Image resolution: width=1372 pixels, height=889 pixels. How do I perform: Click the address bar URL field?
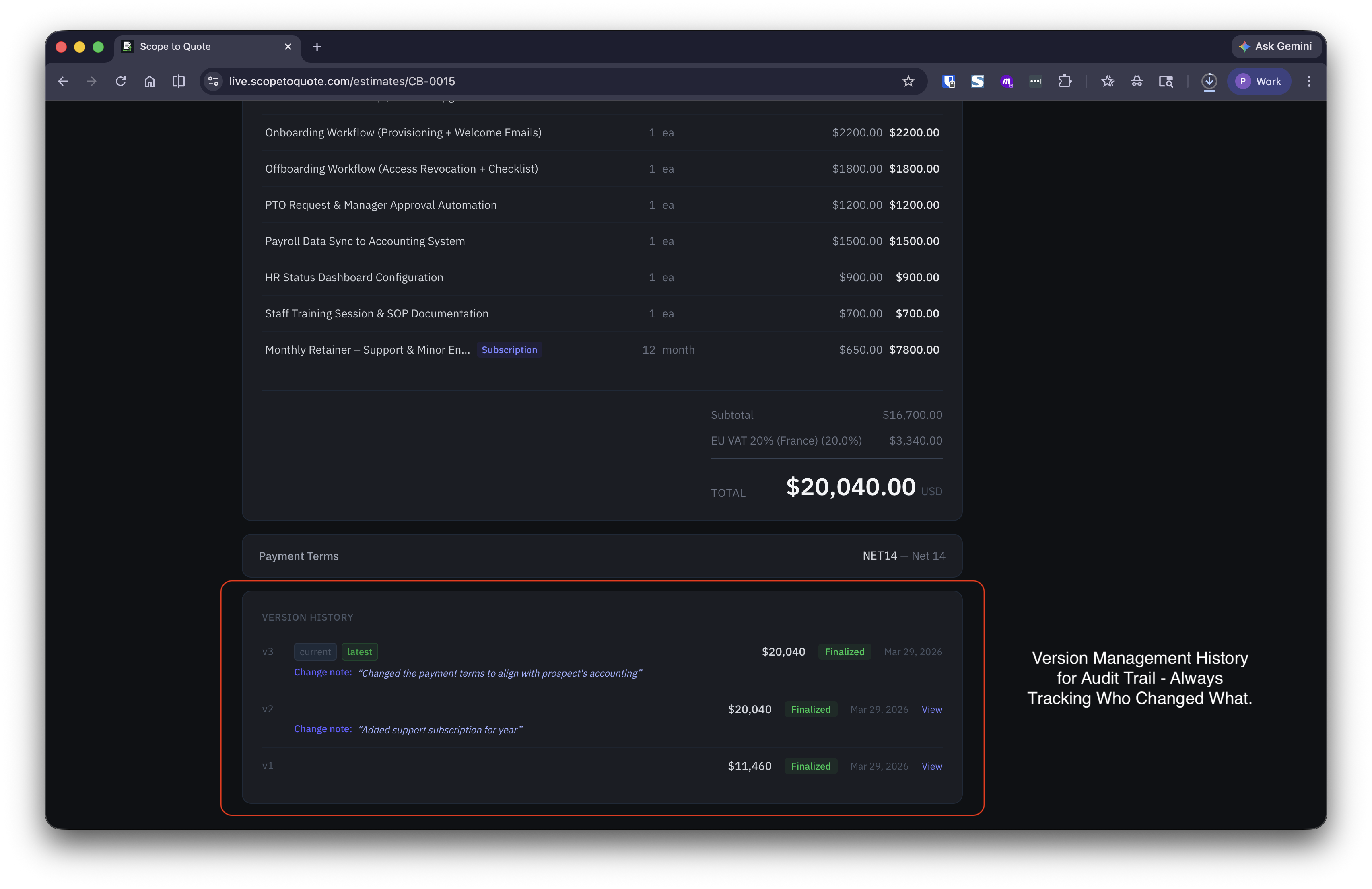coord(519,81)
